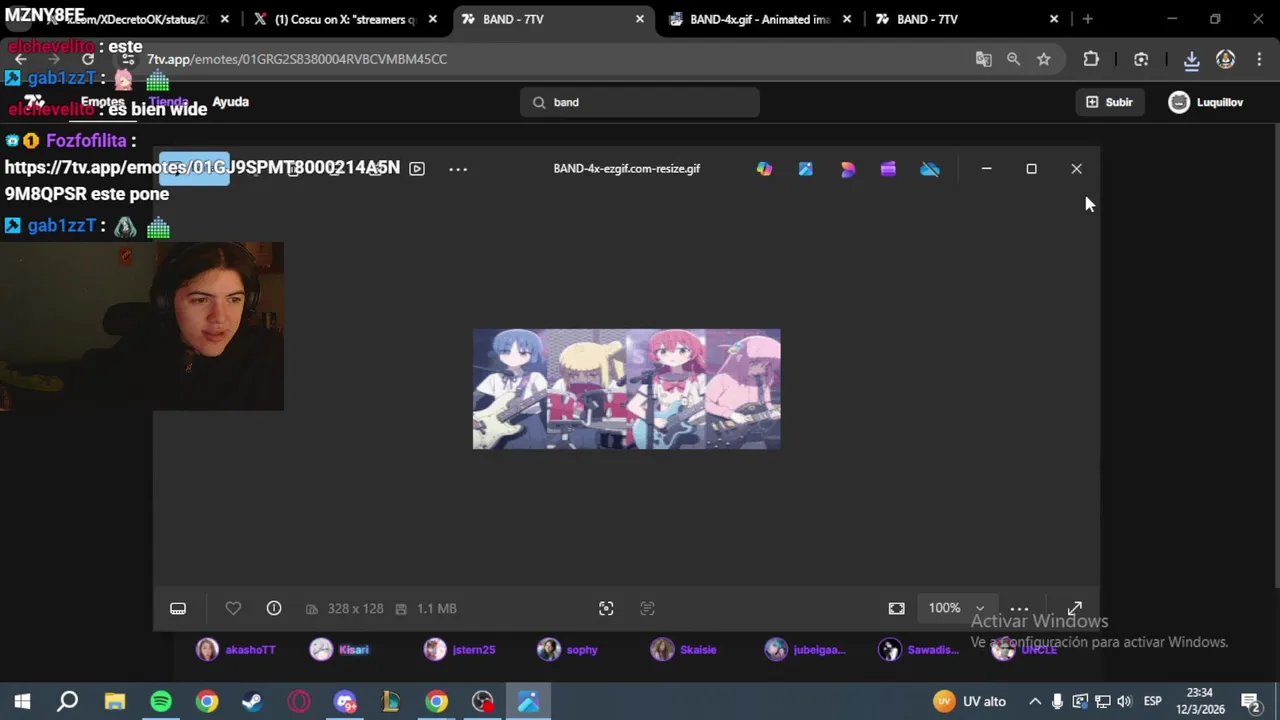Switch to the last BAND - 7TV tab
This screenshot has height=720, width=1280.
pyautogui.click(x=965, y=19)
